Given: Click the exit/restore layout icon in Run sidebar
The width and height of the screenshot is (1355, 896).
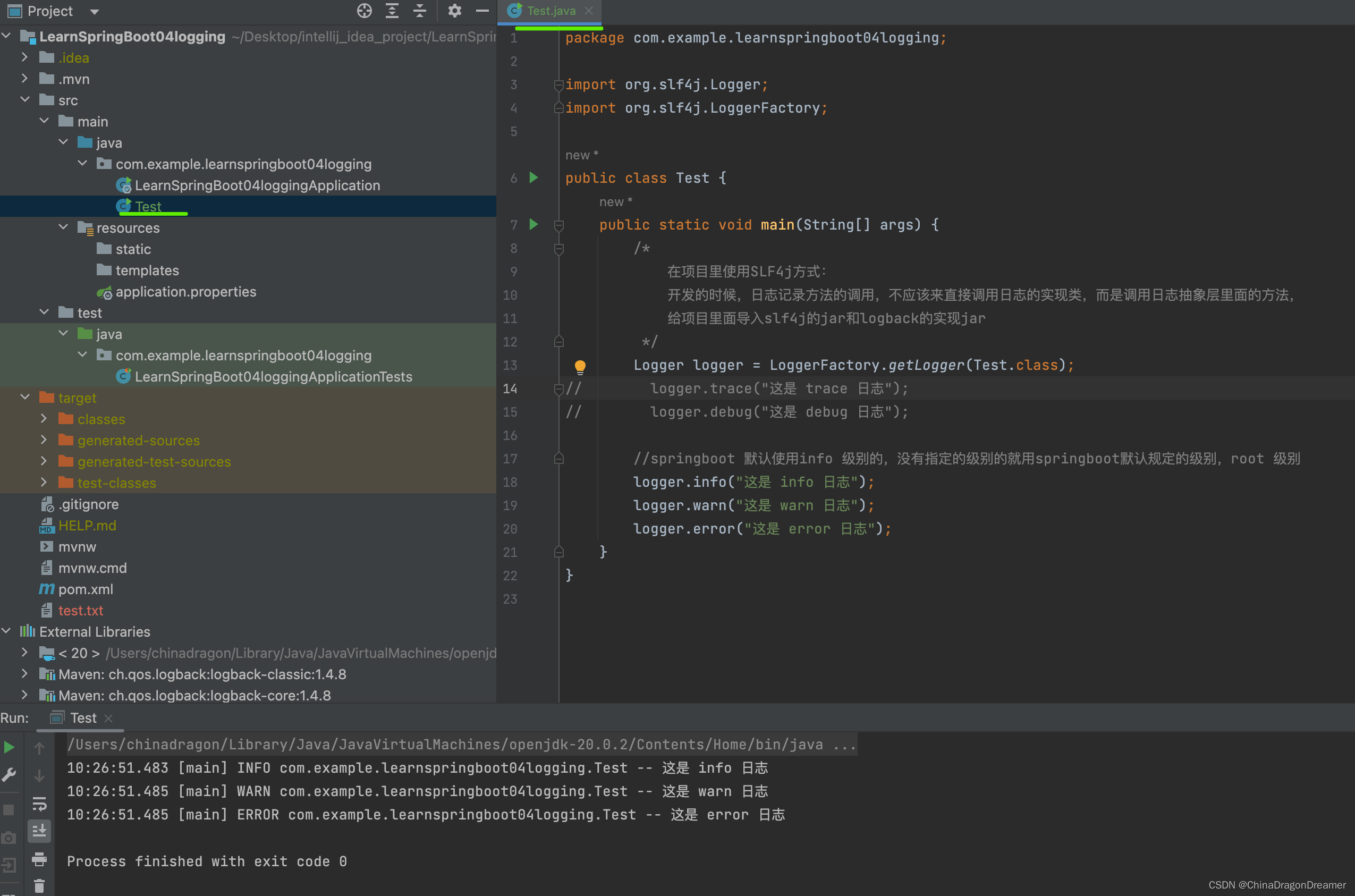Looking at the screenshot, I should 9,865.
